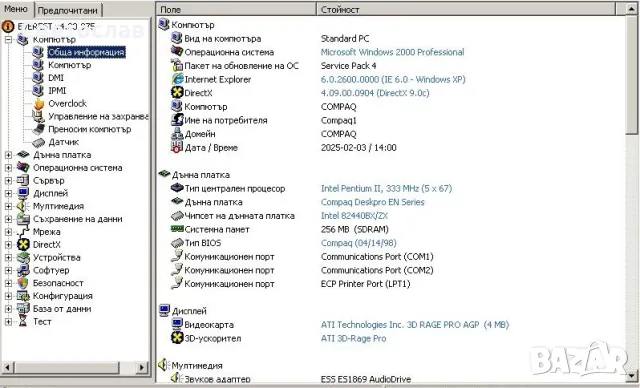Click the tree panel right scroll arrow
The height and width of the screenshot is (388, 640).
coord(142,367)
